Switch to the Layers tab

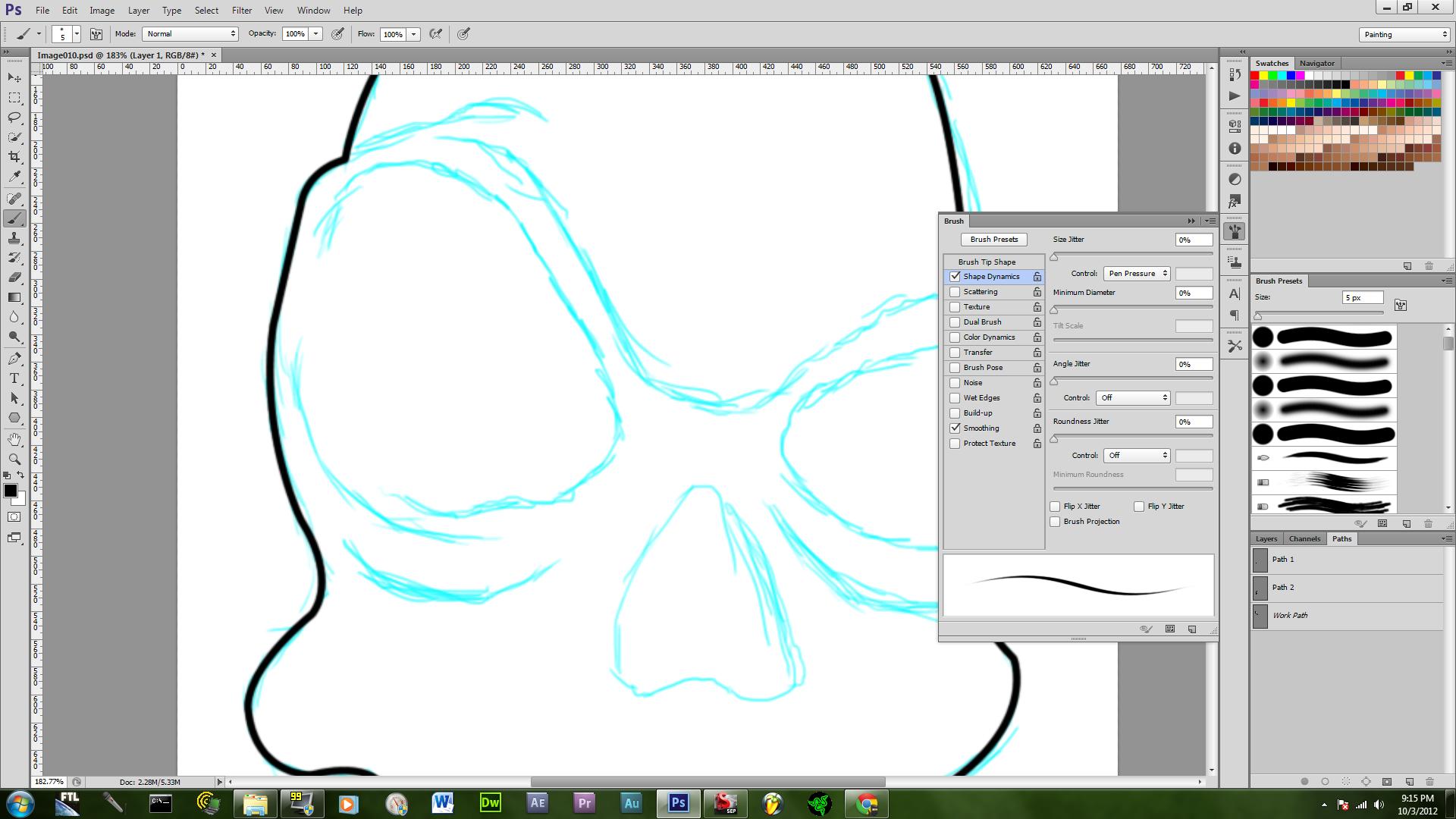coord(1266,539)
